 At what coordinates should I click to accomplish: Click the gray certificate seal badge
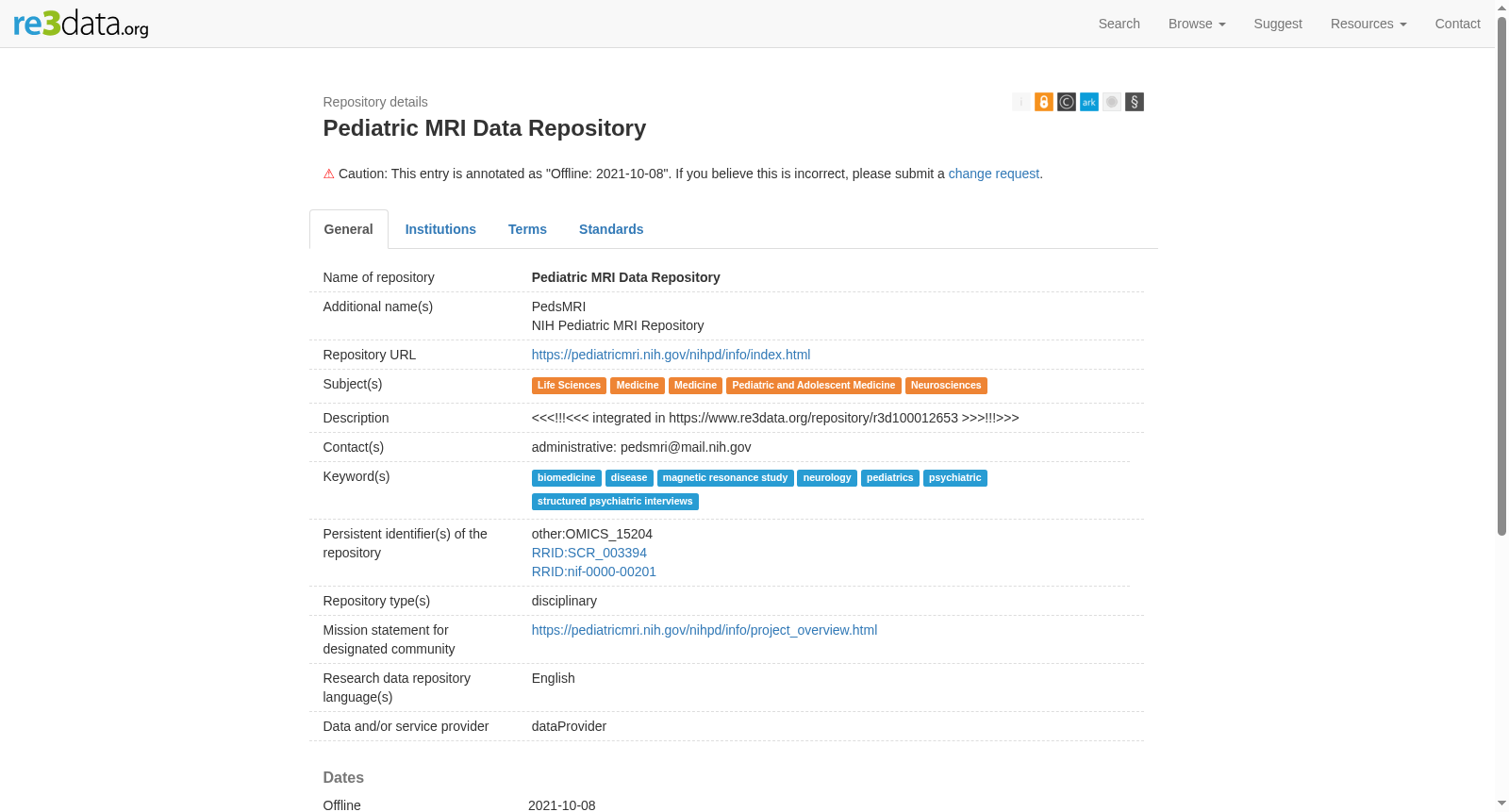tap(1112, 102)
